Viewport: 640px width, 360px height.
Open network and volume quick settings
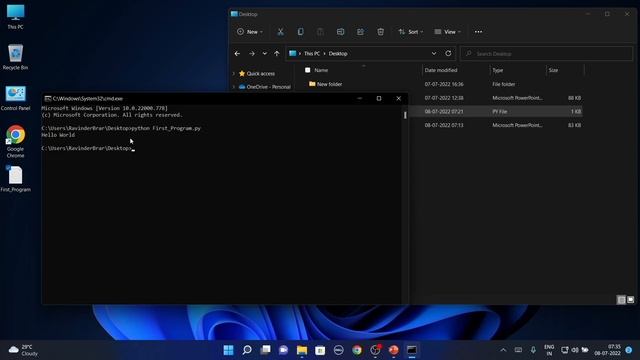click(x=575, y=350)
